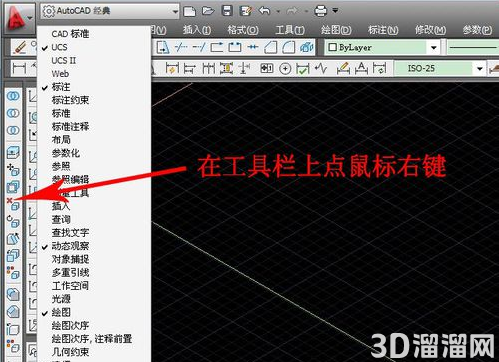Image resolution: width=499 pixels, height=362 pixels.
Task: Open the 格式(O) menu
Action: pyautogui.click(x=243, y=30)
